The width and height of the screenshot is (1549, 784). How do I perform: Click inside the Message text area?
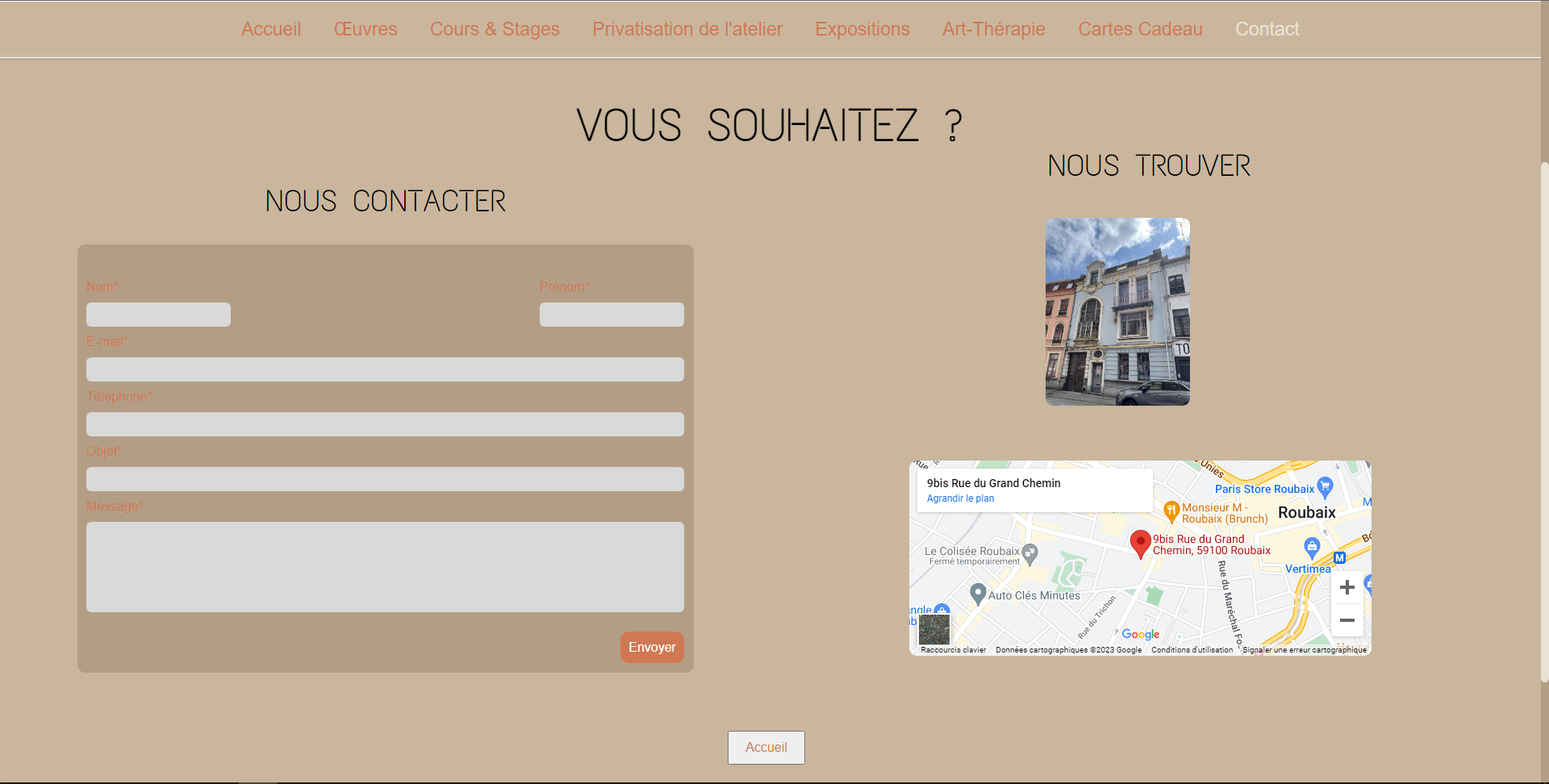click(385, 566)
